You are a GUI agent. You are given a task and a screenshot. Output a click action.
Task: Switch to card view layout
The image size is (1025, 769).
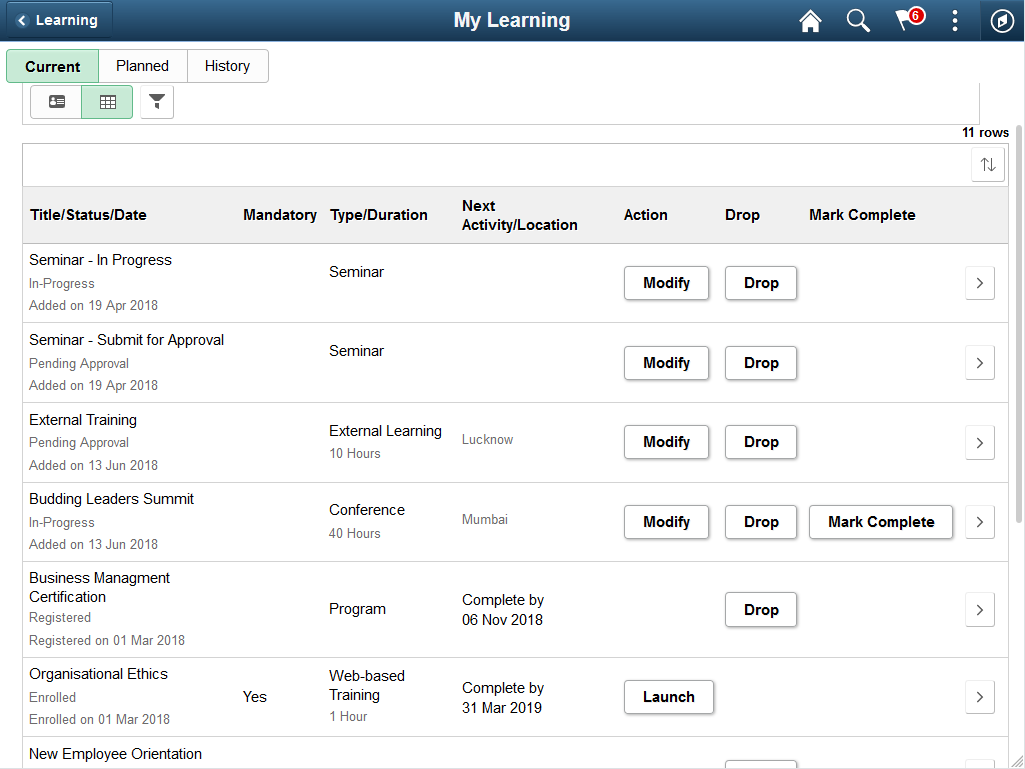click(x=56, y=102)
